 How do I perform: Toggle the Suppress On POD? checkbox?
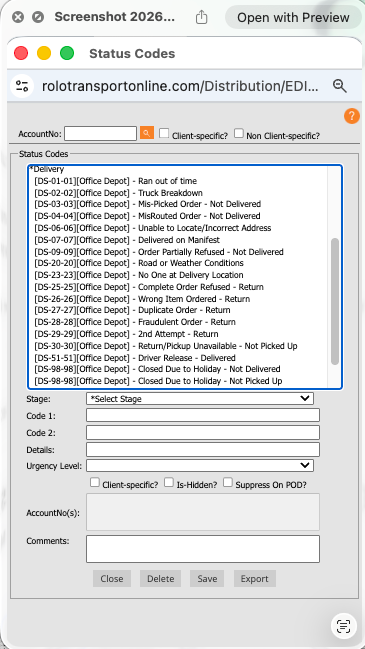228,483
